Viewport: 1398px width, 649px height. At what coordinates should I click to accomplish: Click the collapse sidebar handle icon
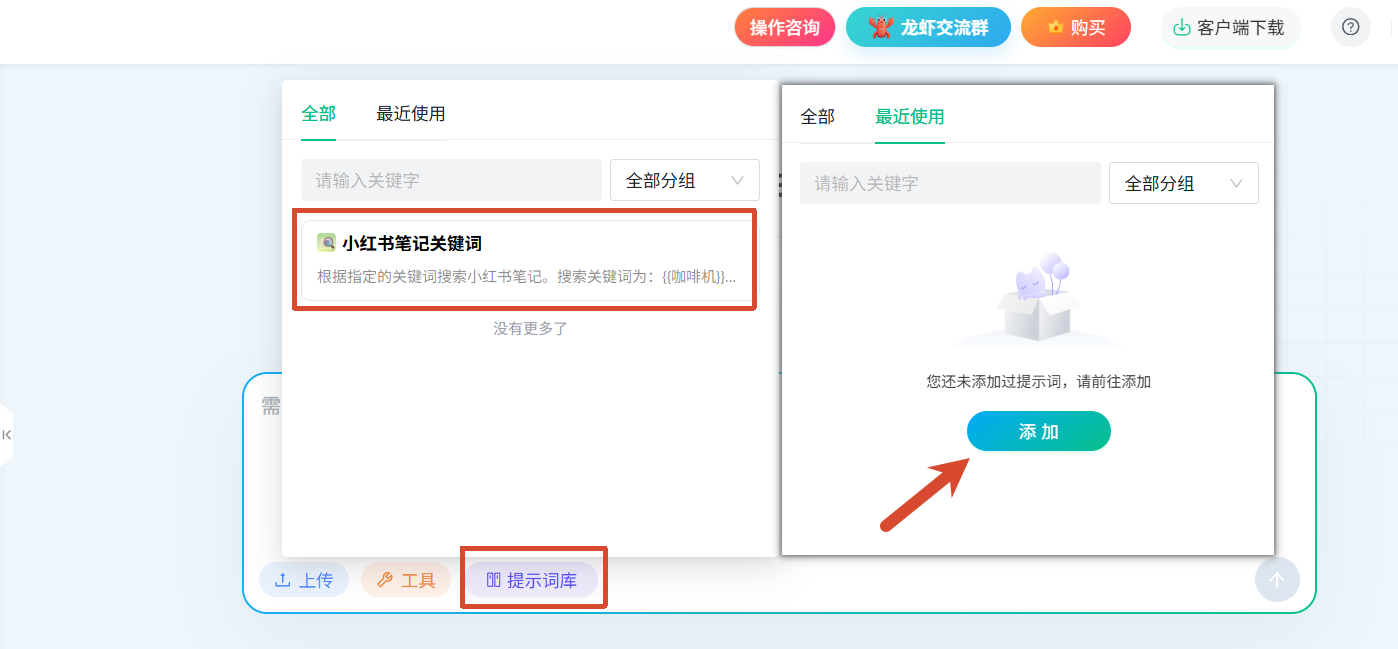(6, 434)
